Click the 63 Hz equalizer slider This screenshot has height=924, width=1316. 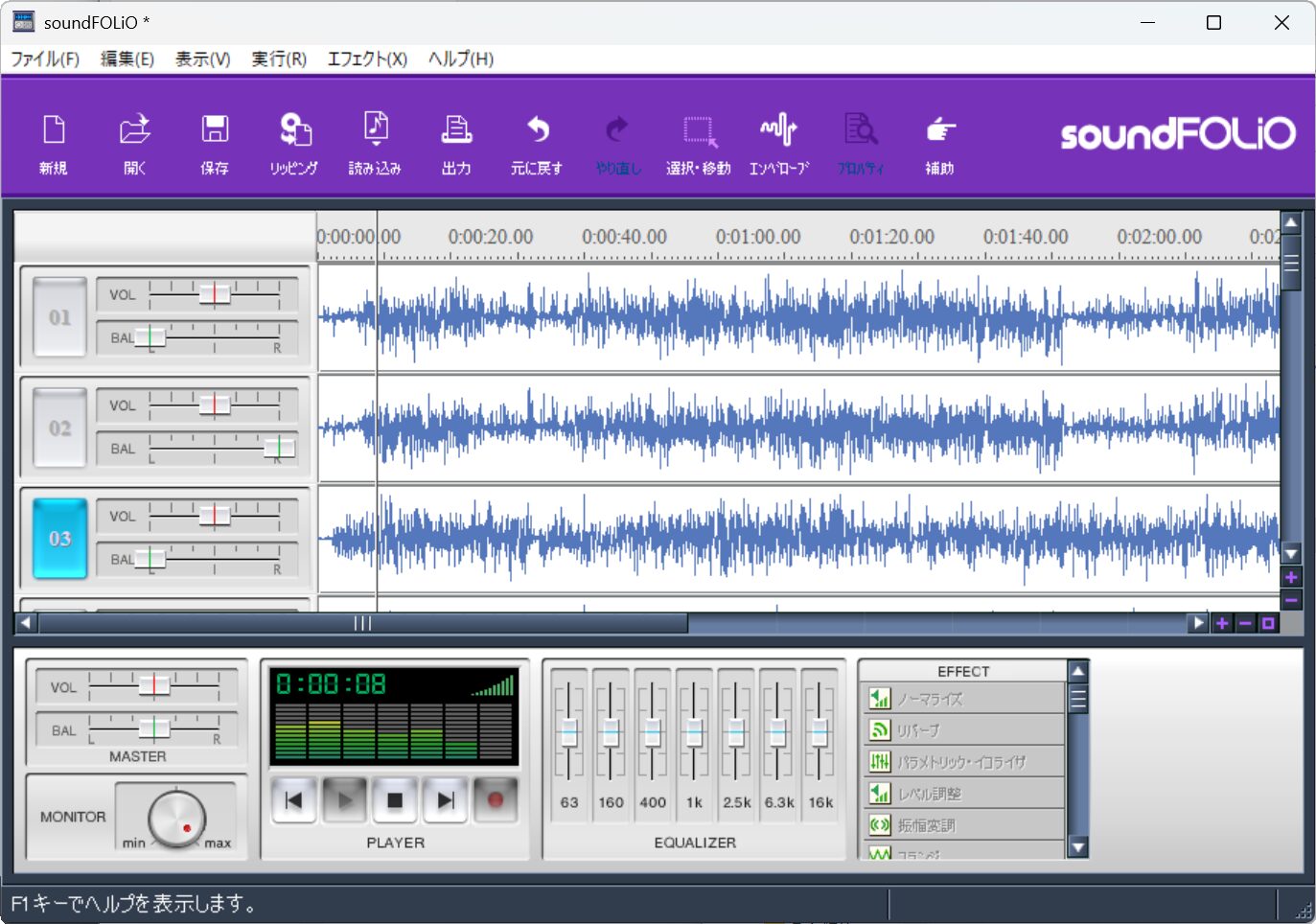click(569, 733)
